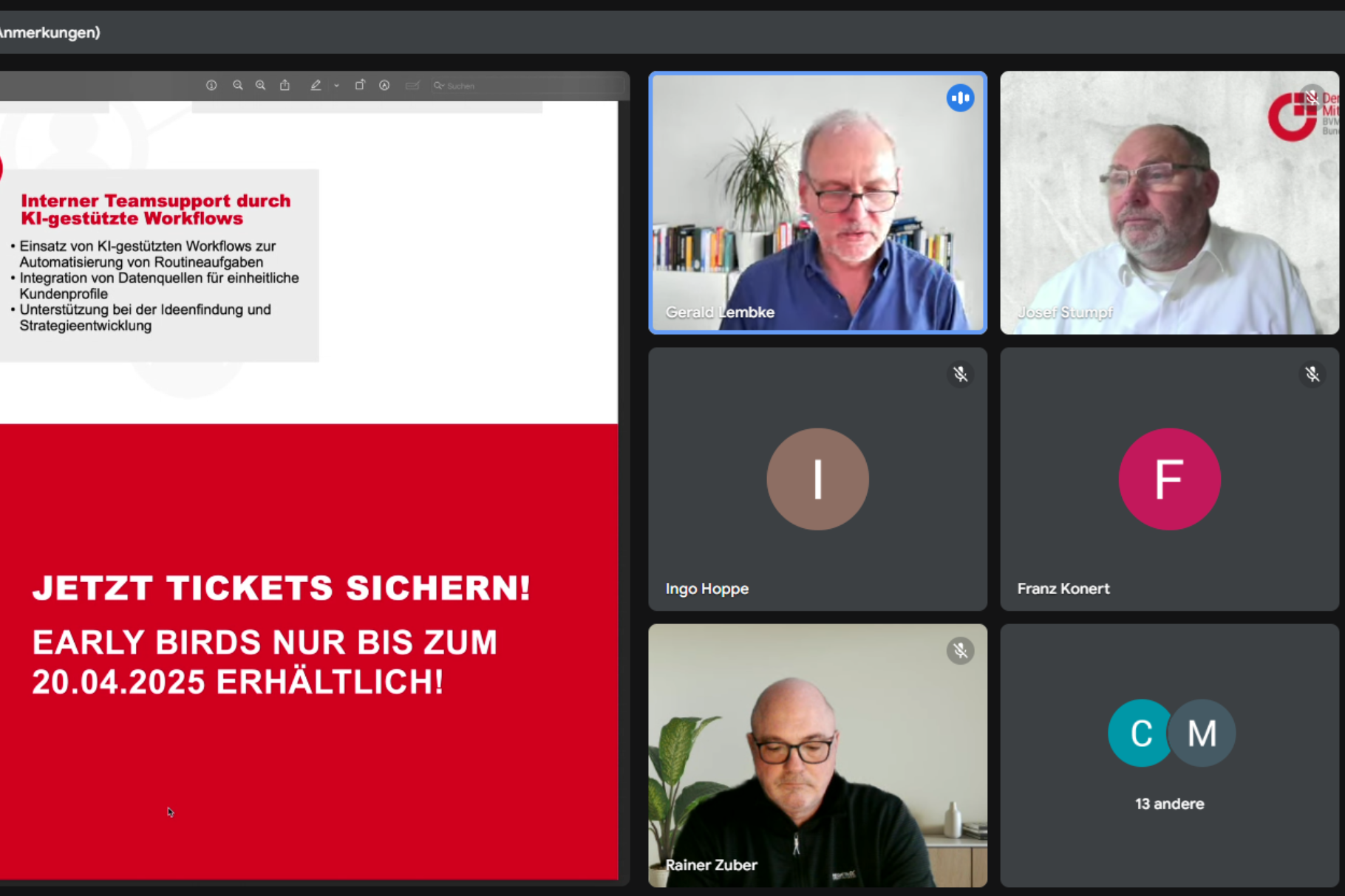The height and width of the screenshot is (896, 1345).
Task: Click the info inspector icon in toolbar
Action: coord(211,86)
